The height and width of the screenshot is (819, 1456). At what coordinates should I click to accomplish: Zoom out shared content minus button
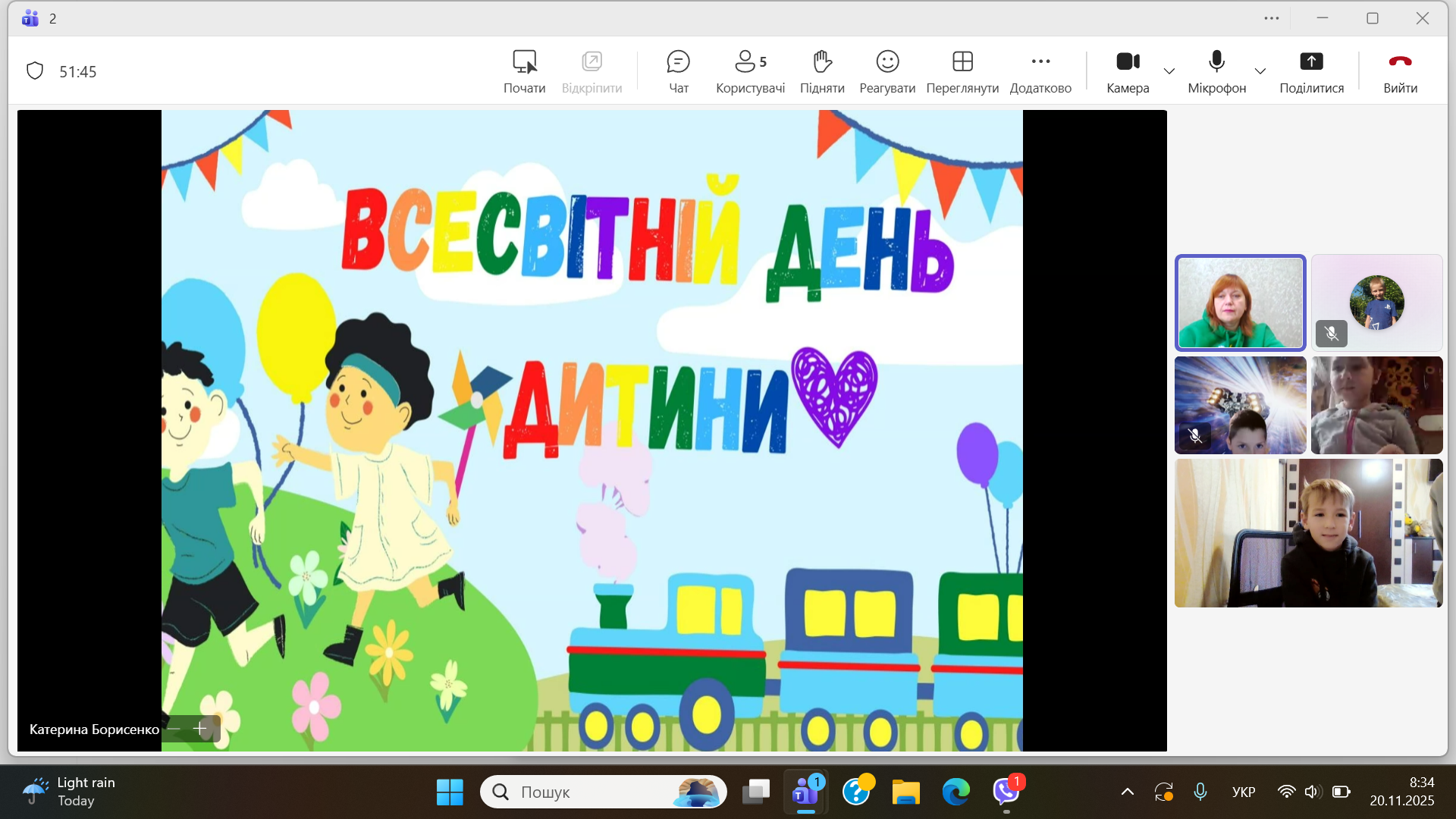174,729
